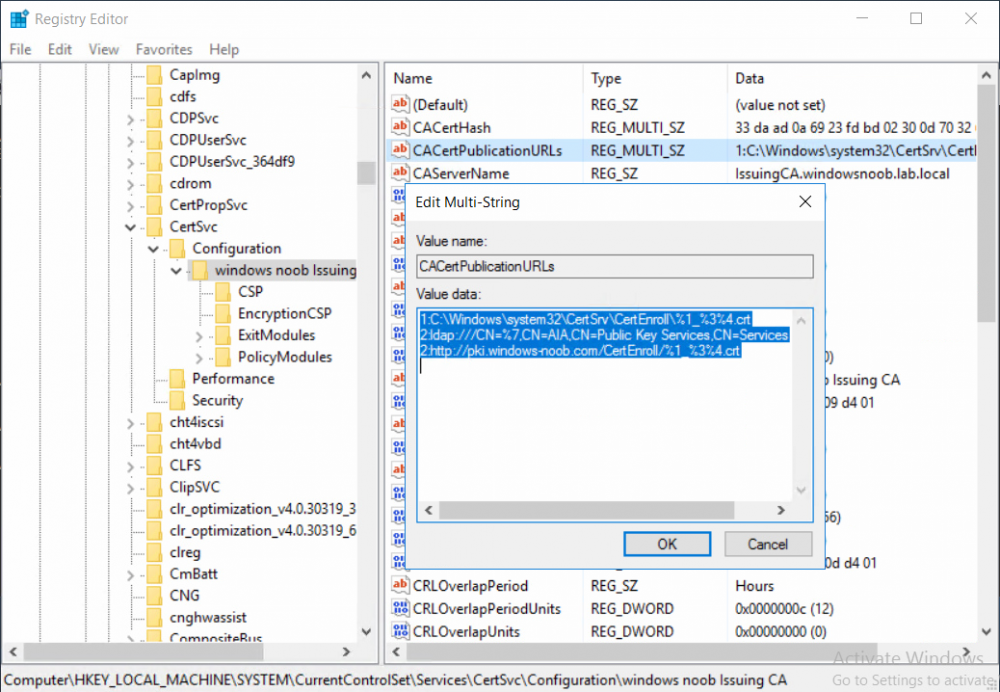Click the CSP folder icon
Viewport: 1000px width, 692px height.
(223, 292)
